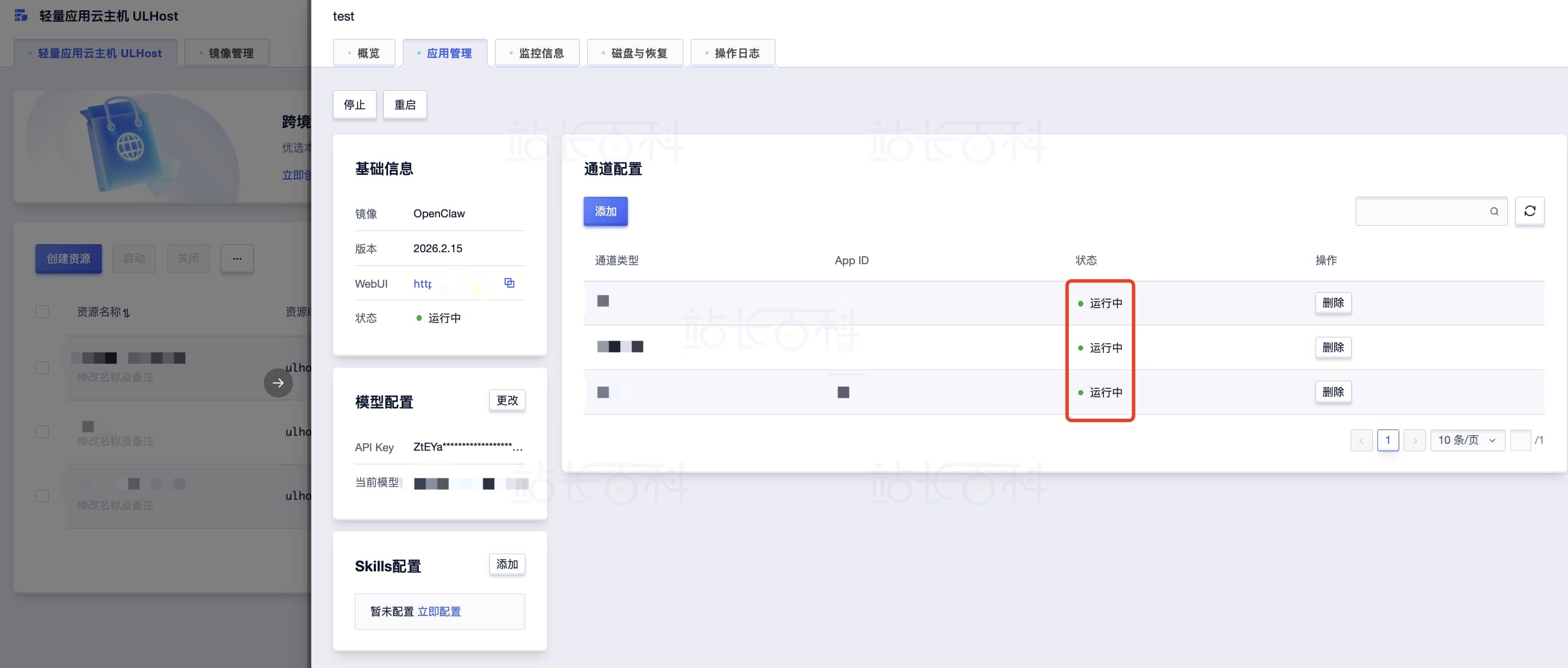The width and height of the screenshot is (1568, 668).
Task: Open the 立即配置 link
Action: pos(439,611)
